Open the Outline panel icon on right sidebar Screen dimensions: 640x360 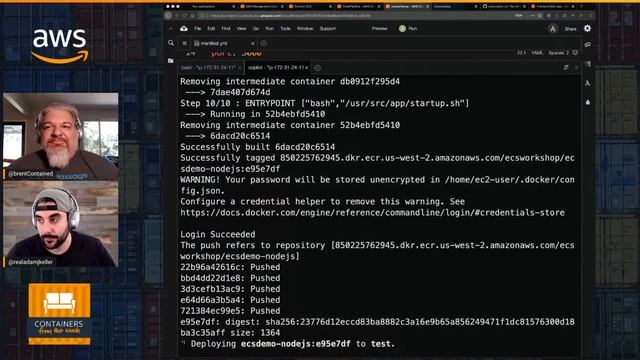(588, 64)
